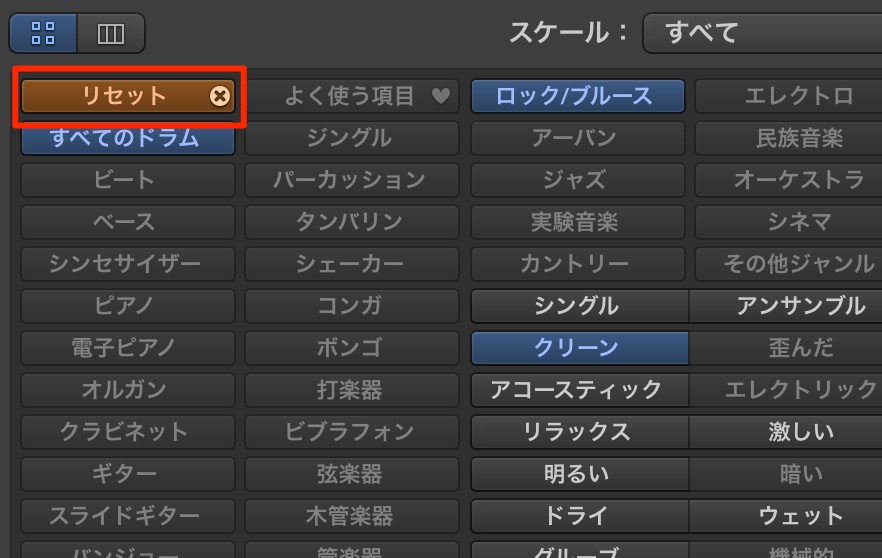Screen dimensions: 882x558
Task: Enable the エレクトリック descriptor
Action: pyautogui.click(x=786, y=390)
